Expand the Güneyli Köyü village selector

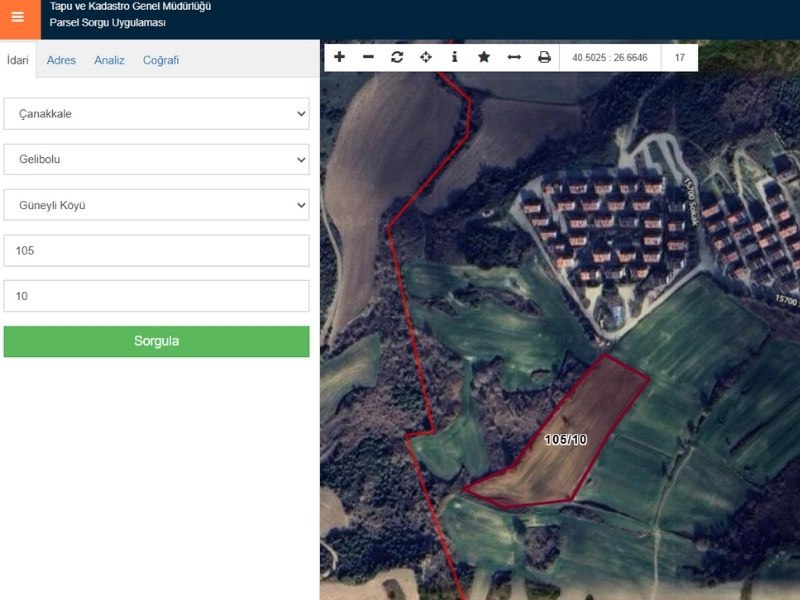click(155, 205)
